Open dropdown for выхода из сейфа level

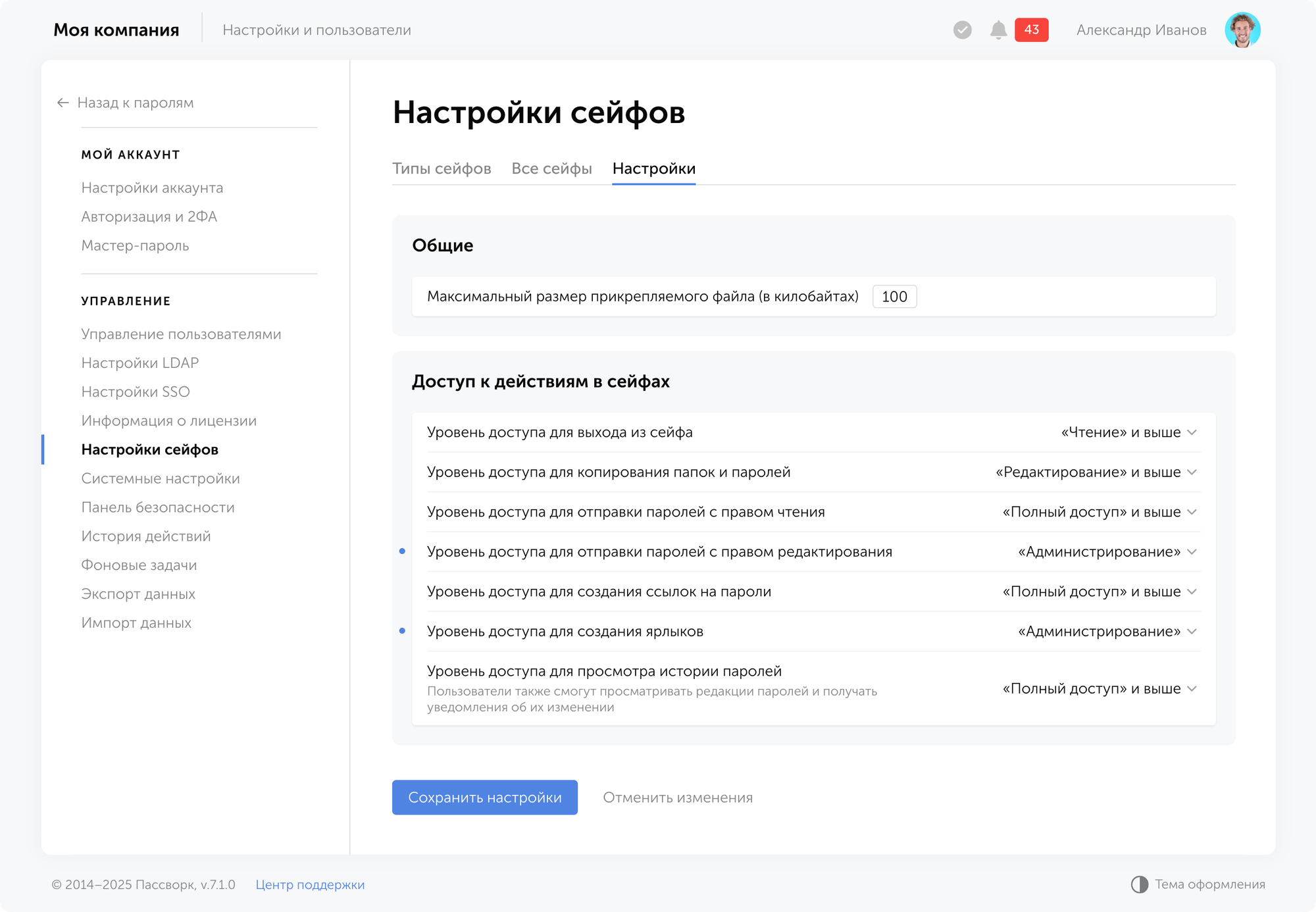[x=1128, y=432]
